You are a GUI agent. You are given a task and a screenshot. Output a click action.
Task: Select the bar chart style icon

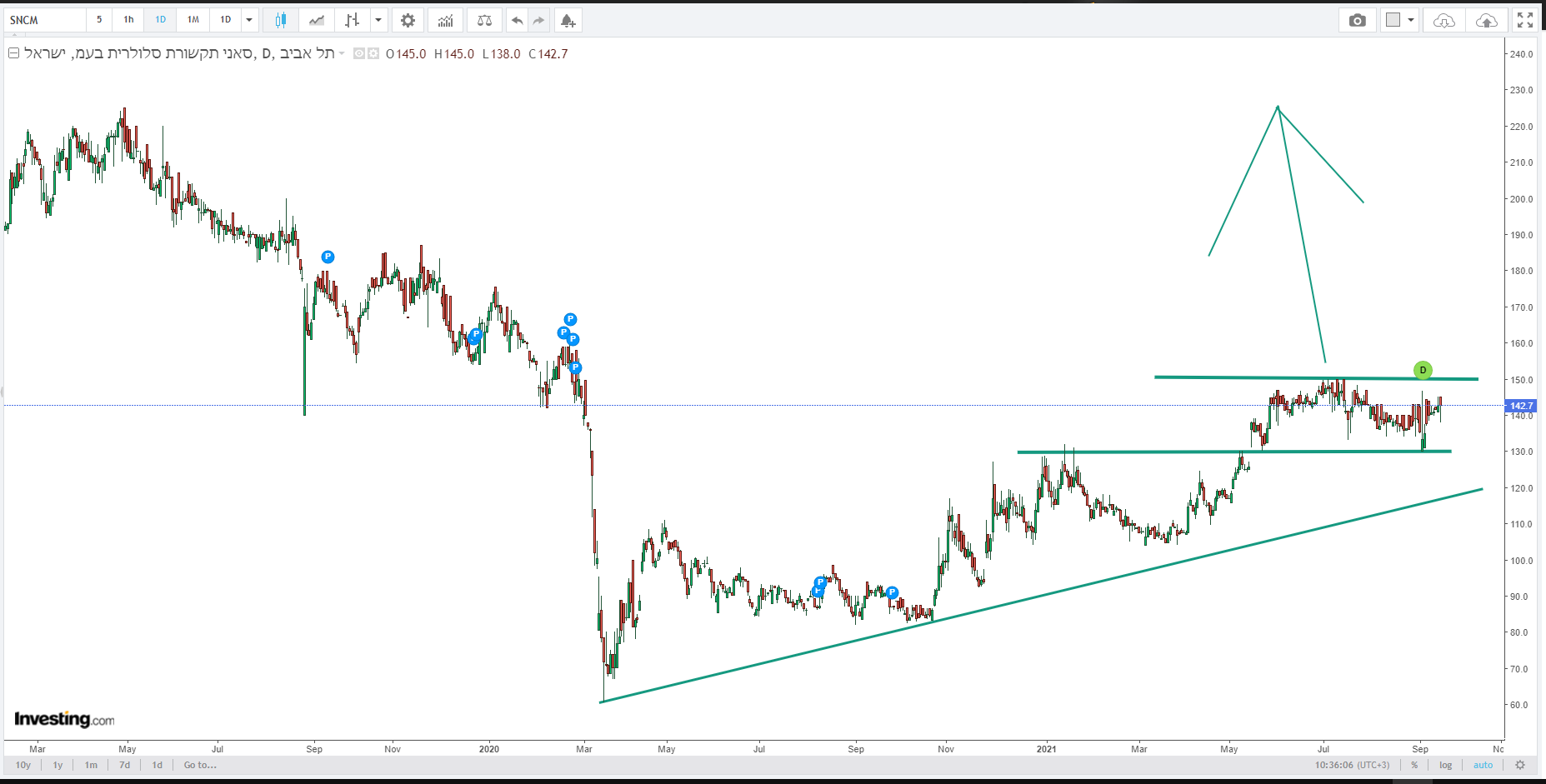tap(353, 20)
